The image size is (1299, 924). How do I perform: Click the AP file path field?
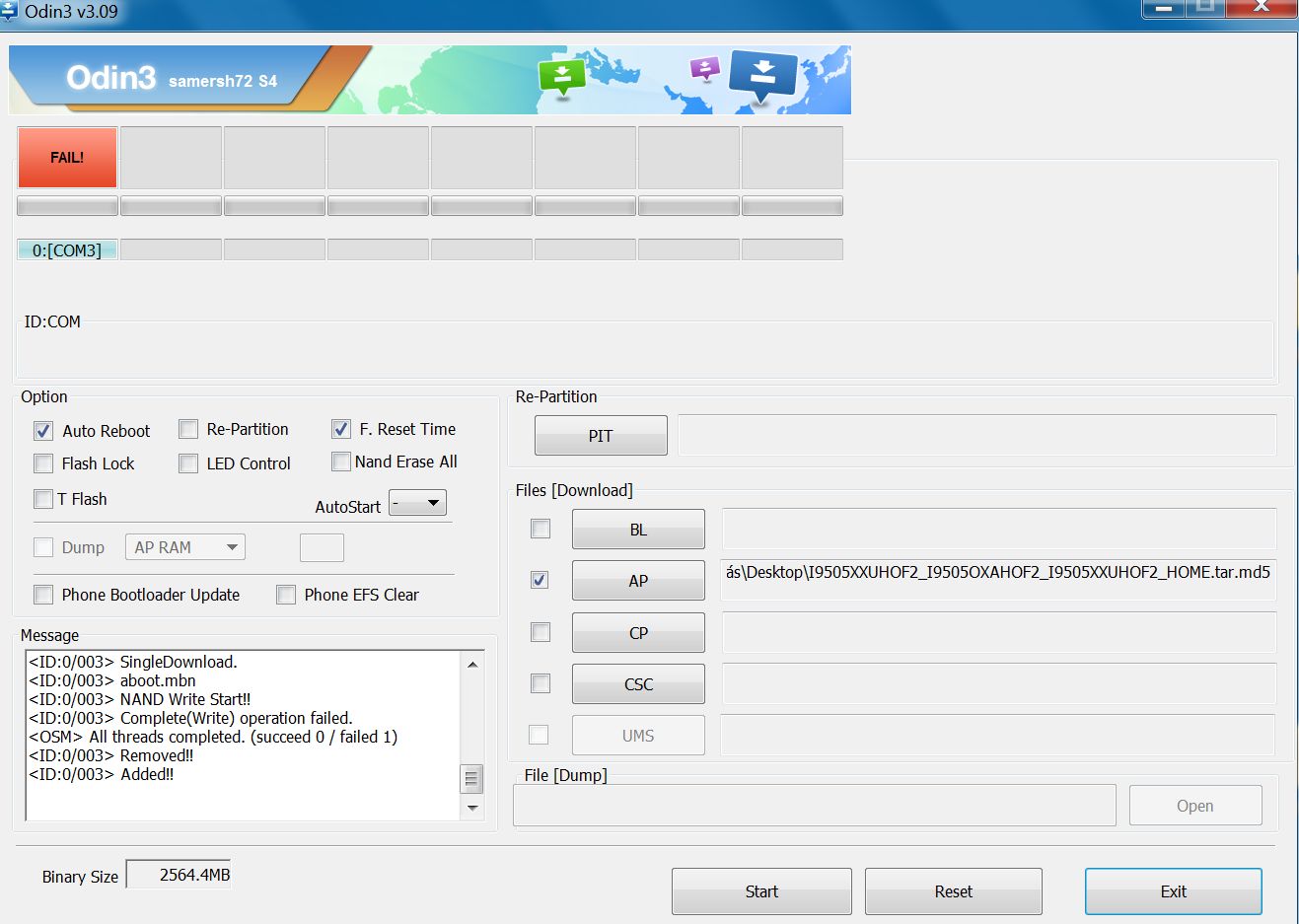(999, 581)
